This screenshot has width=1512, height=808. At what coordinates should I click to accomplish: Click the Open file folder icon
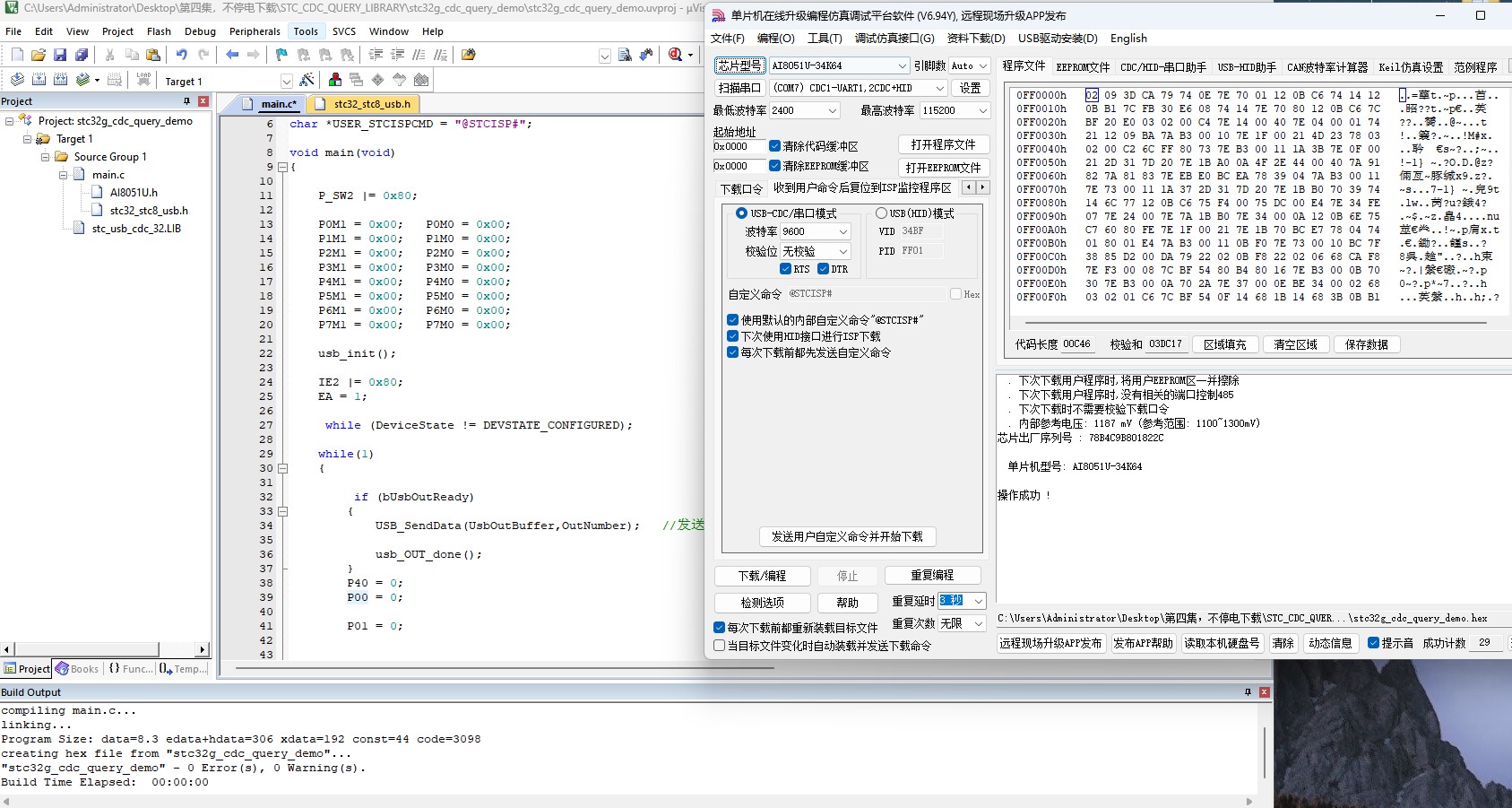38,55
